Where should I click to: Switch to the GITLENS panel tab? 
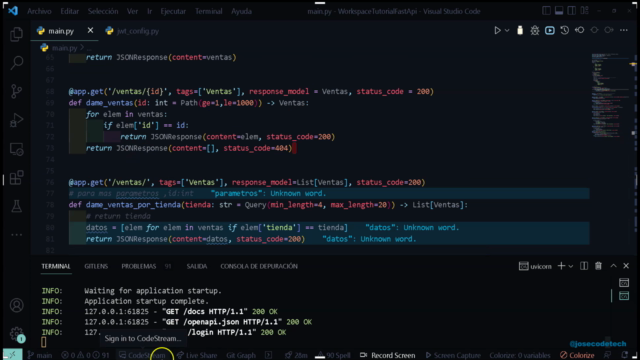pyautogui.click(x=96, y=266)
